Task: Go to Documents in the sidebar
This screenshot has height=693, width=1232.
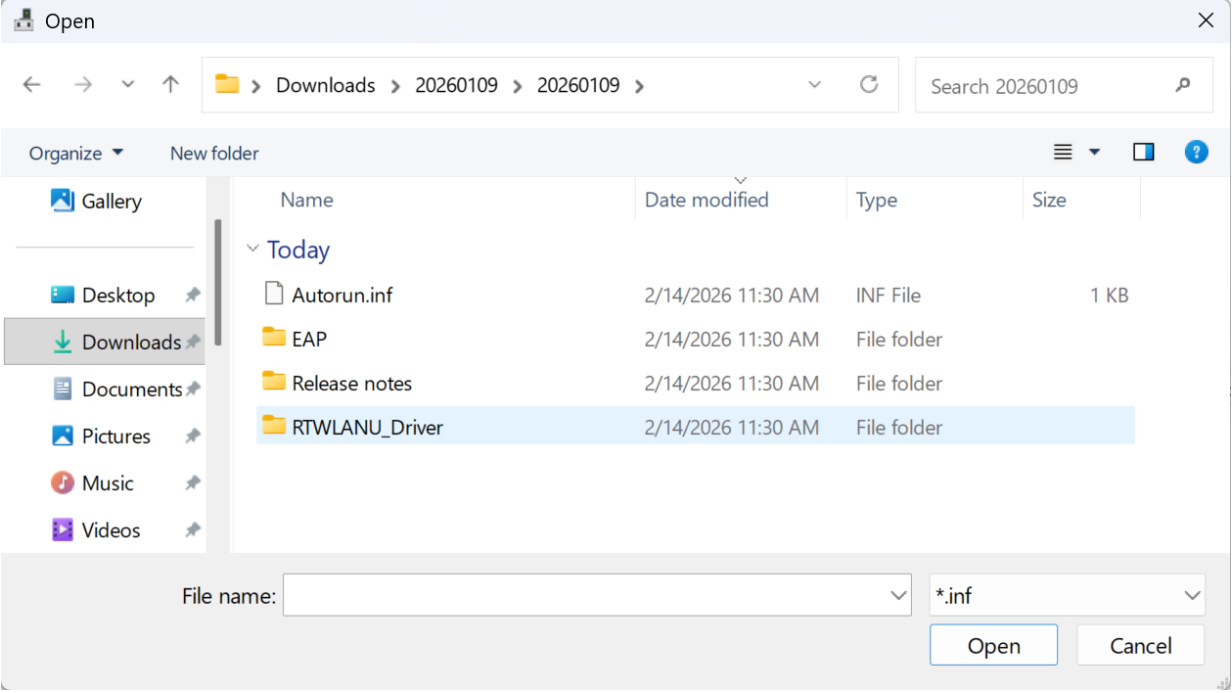Action: click(131, 389)
